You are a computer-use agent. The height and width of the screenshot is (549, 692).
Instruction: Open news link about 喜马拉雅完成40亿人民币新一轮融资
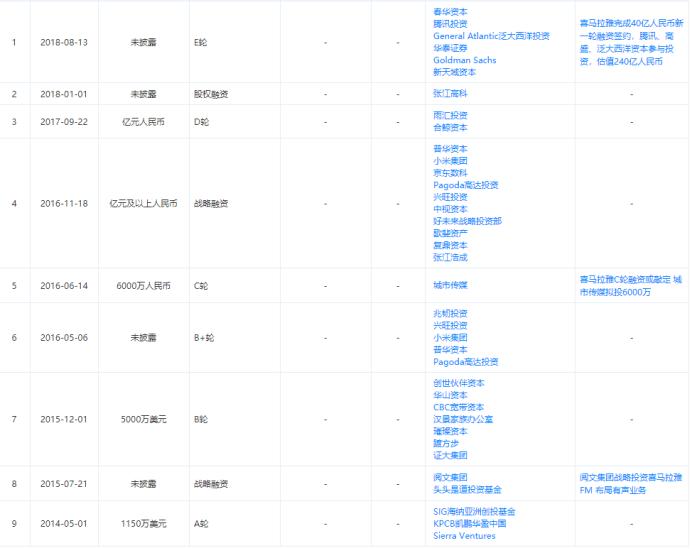(631, 42)
